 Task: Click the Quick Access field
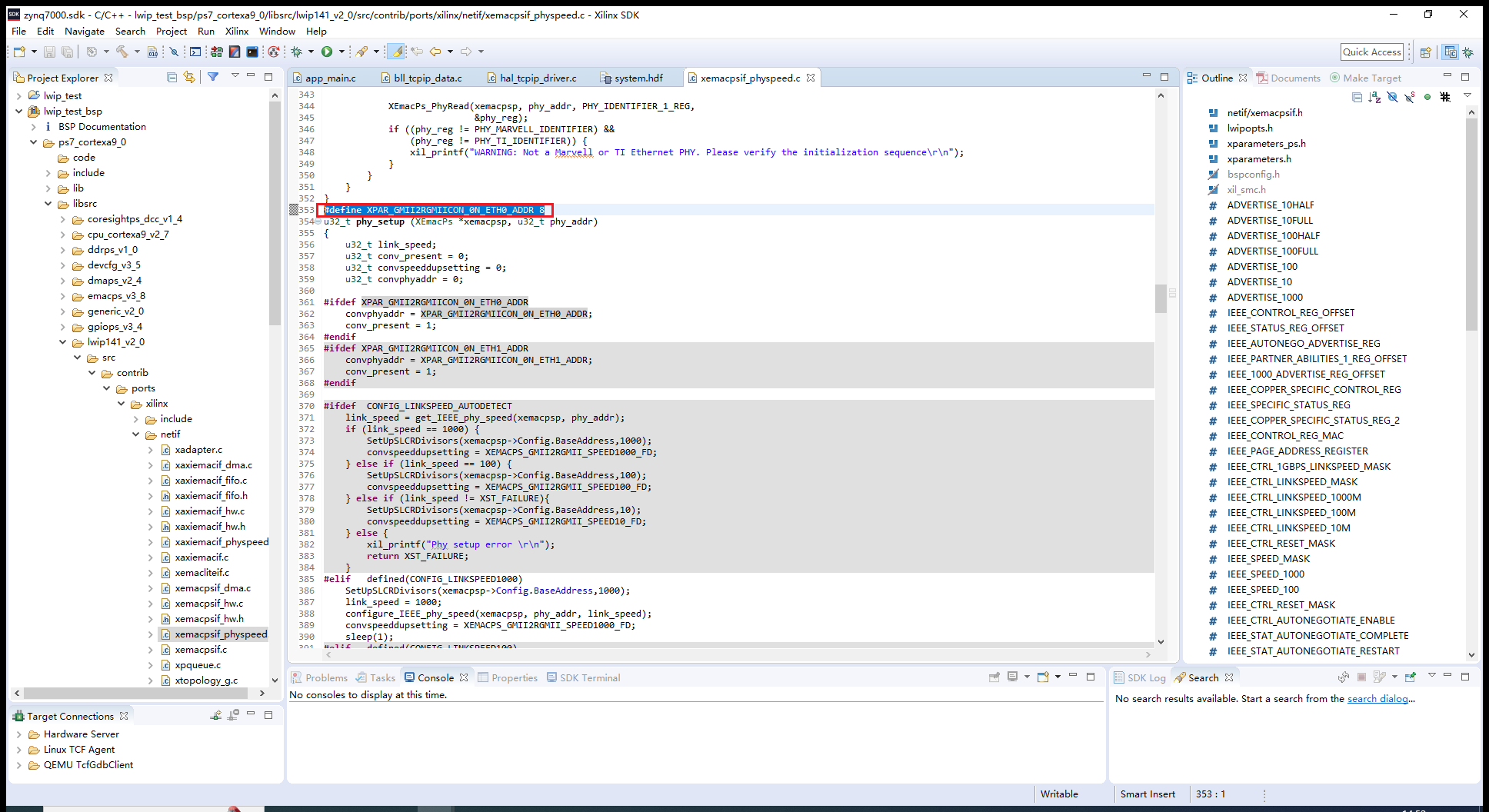(x=1372, y=52)
